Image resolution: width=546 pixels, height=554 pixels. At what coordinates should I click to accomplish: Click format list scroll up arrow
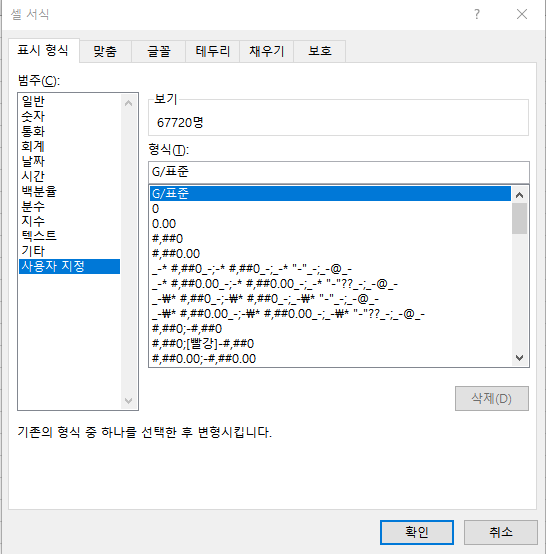click(519, 195)
